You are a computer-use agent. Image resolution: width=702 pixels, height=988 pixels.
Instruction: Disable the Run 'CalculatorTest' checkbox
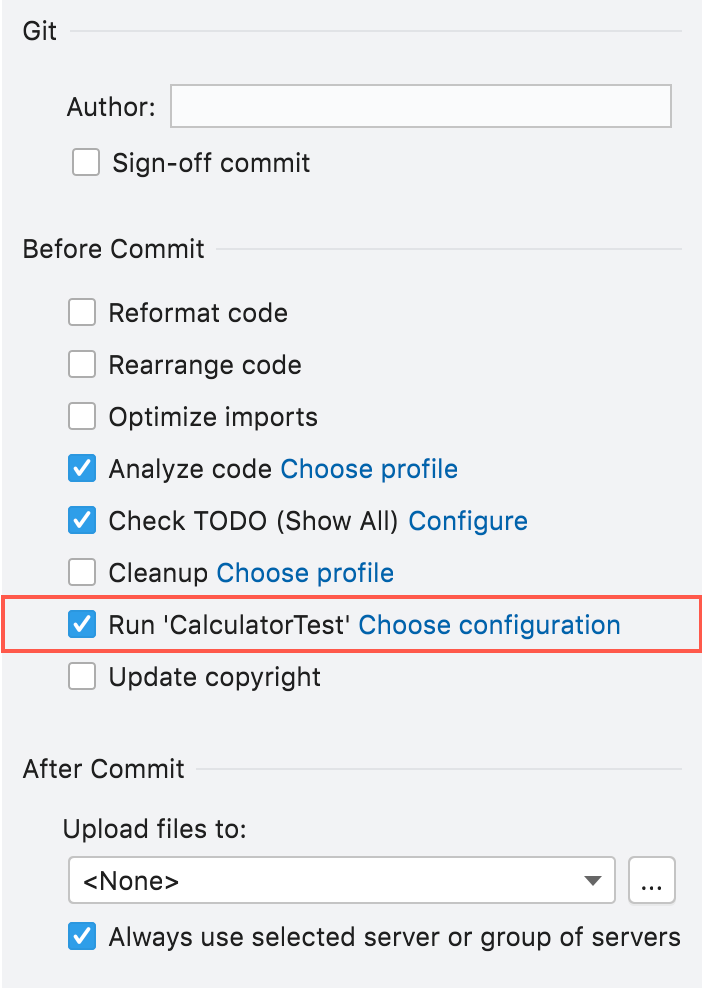pos(82,624)
